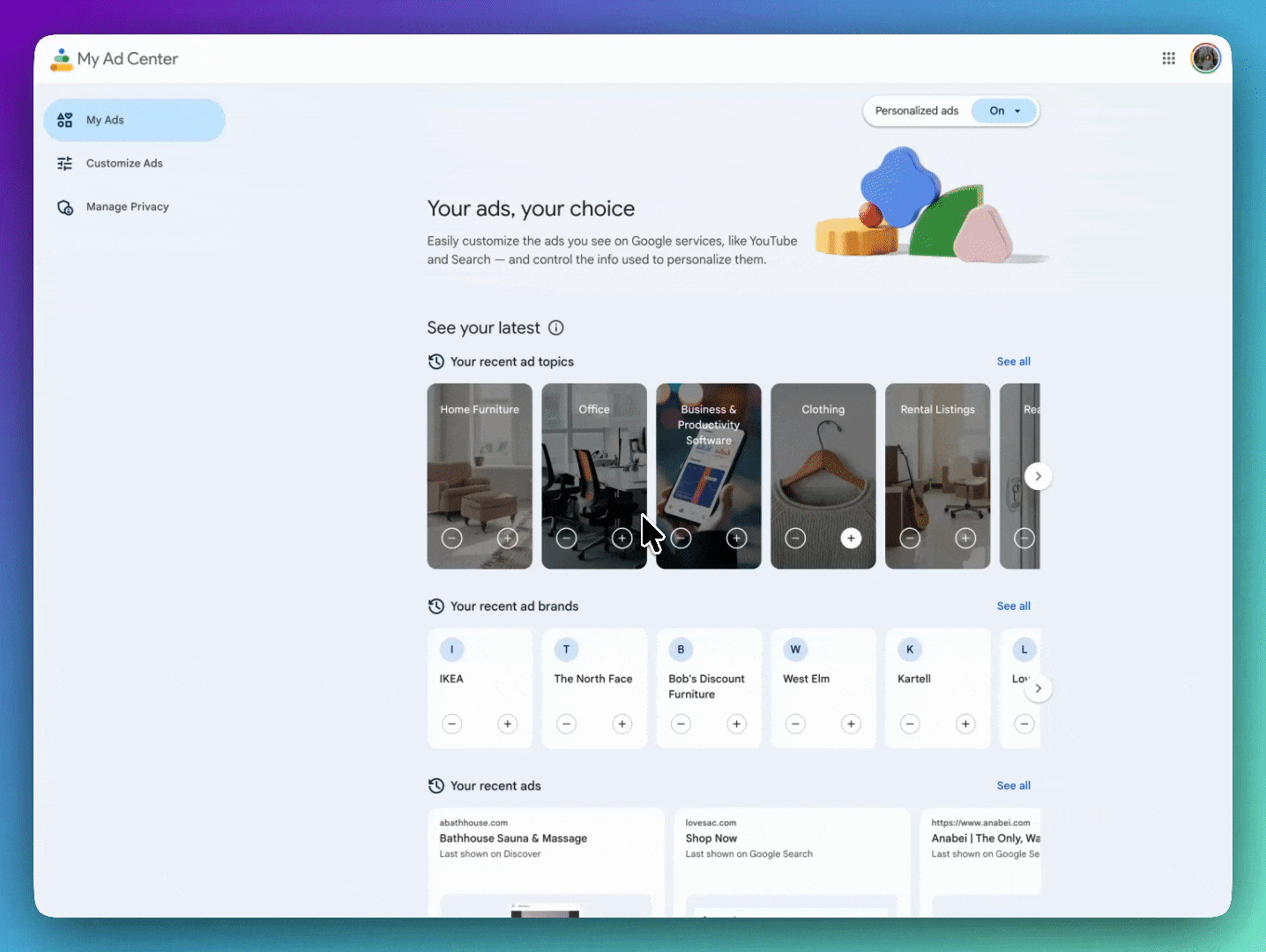
Task: Open Customize Ads in sidebar
Action: pos(124,163)
